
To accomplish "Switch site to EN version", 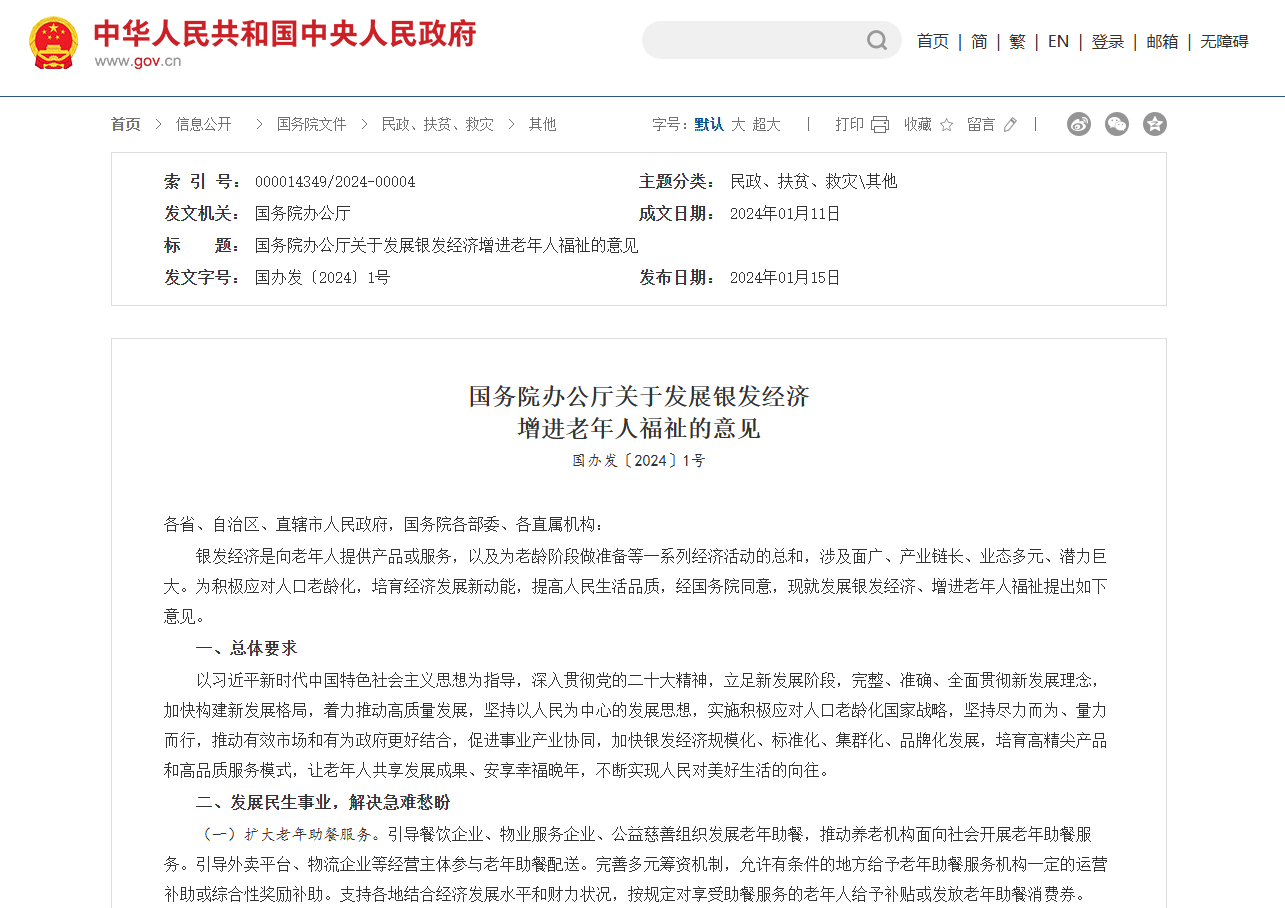I will [1058, 41].
